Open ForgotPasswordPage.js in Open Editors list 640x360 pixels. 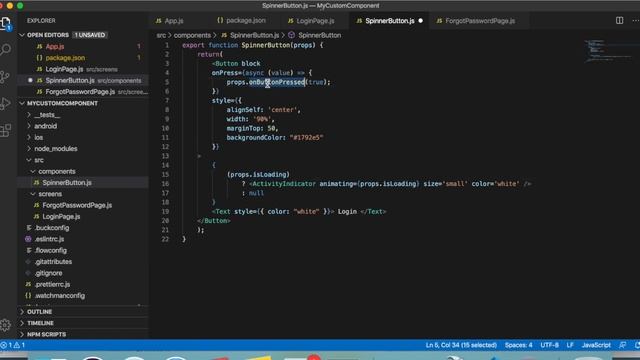[x=80, y=92]
